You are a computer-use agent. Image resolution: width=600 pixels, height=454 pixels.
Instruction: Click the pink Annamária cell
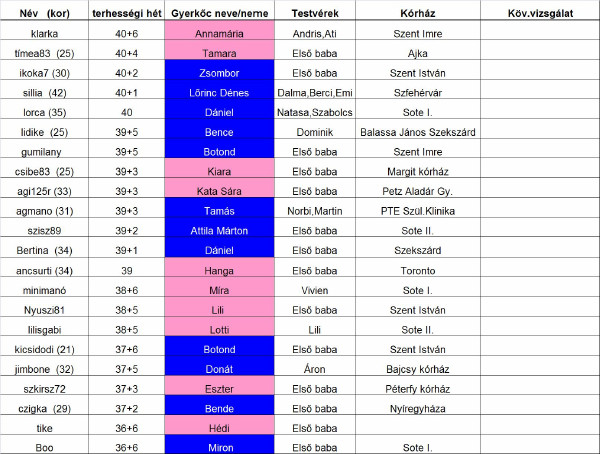(x=219, y=33)
